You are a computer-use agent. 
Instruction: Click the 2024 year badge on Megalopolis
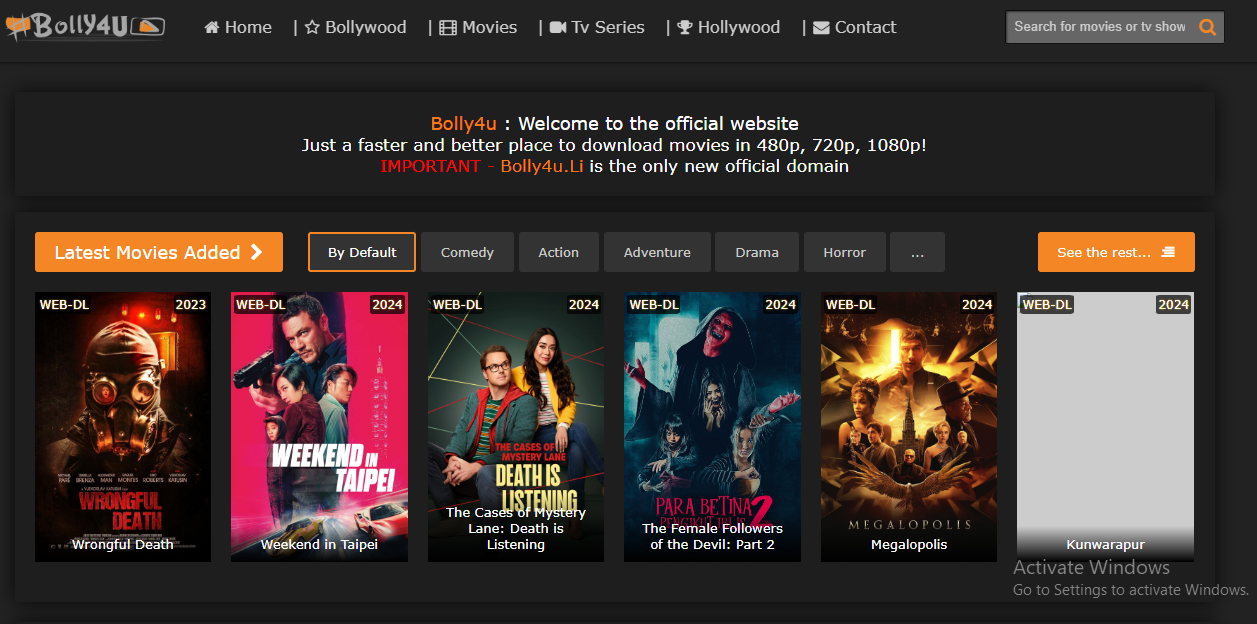coord(977,304)
